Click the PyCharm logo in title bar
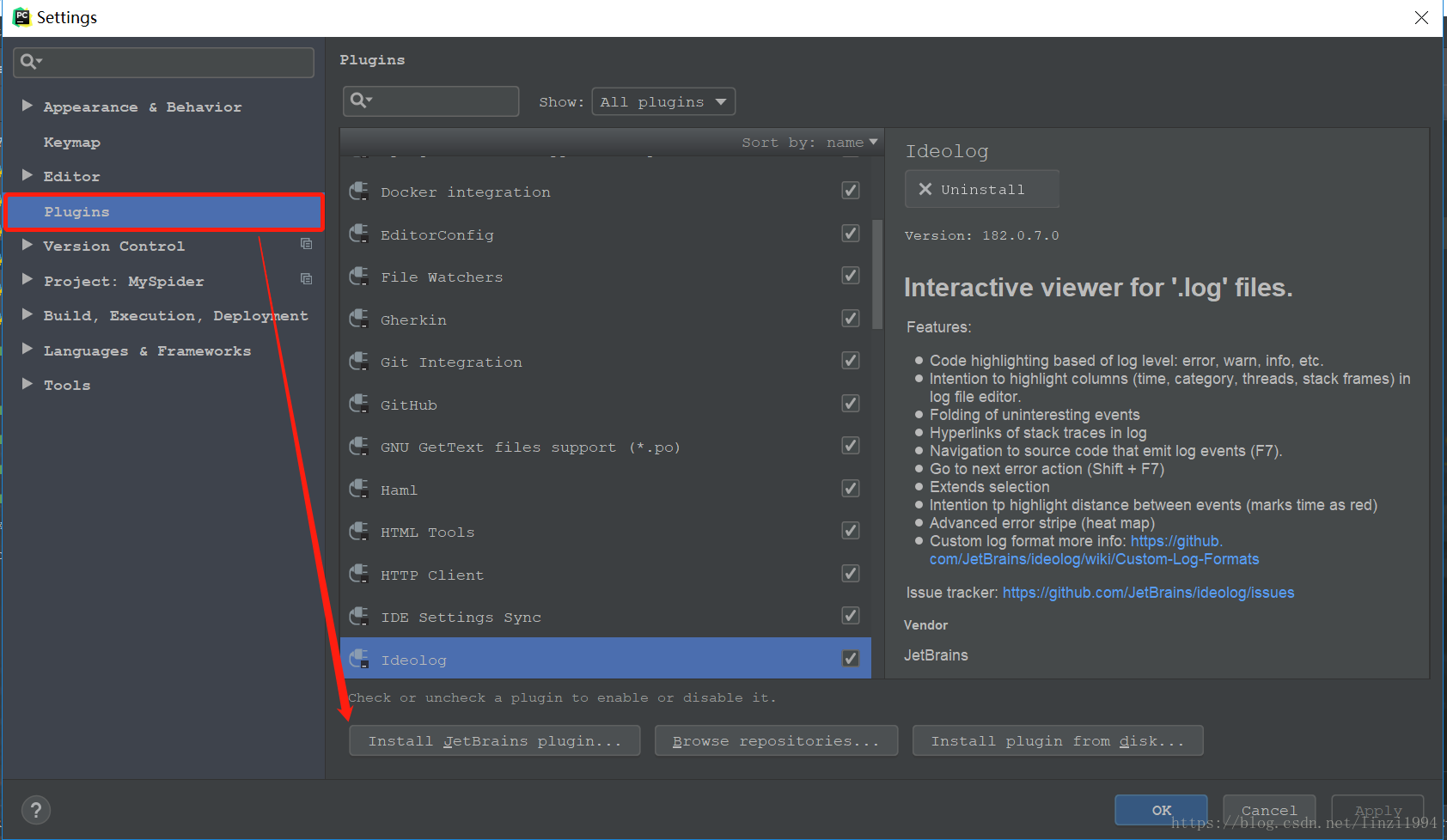1447x840 pixels. (21, 17)
